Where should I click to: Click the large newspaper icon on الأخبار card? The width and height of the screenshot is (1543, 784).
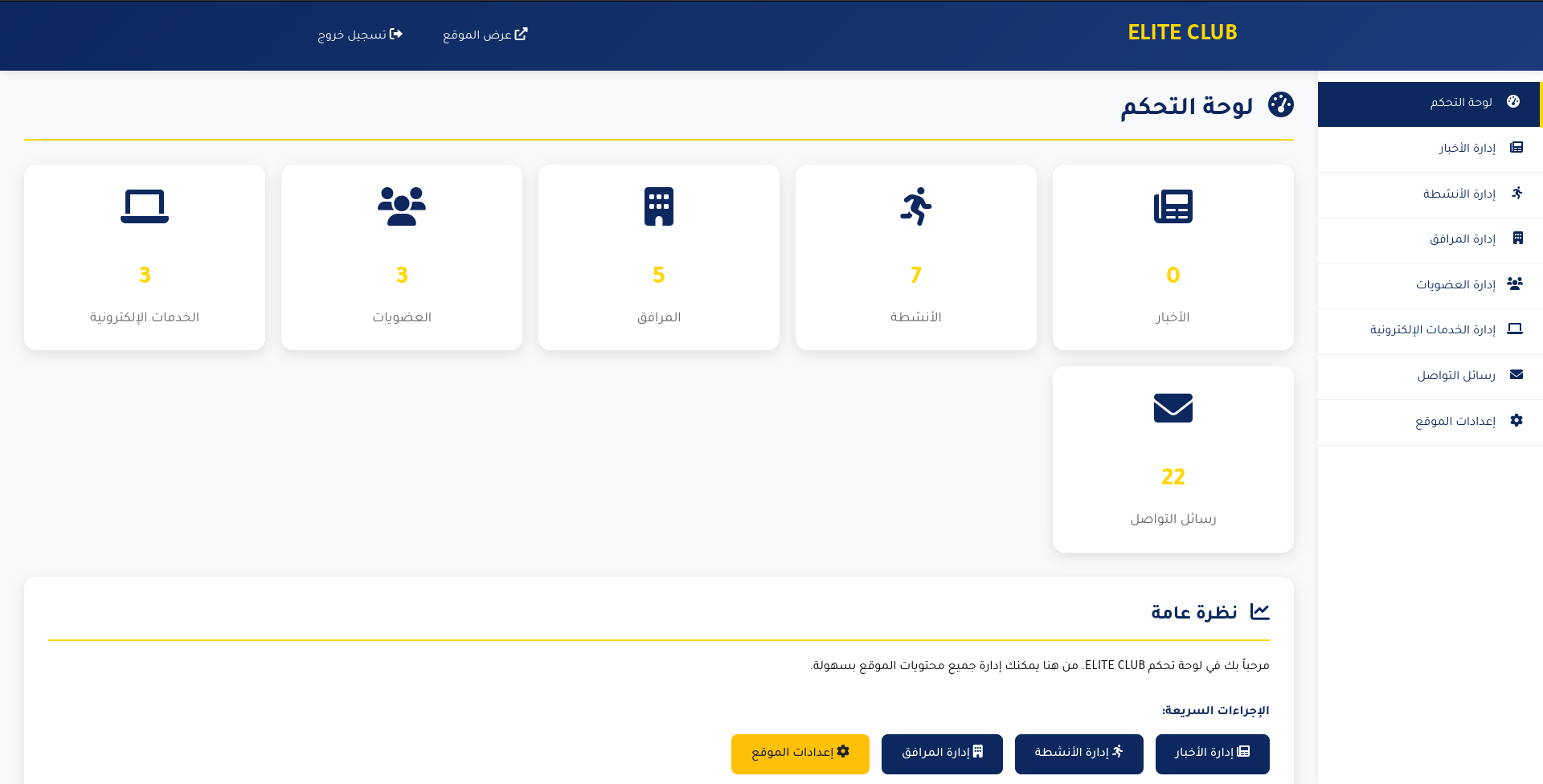tap(1173, 206)
